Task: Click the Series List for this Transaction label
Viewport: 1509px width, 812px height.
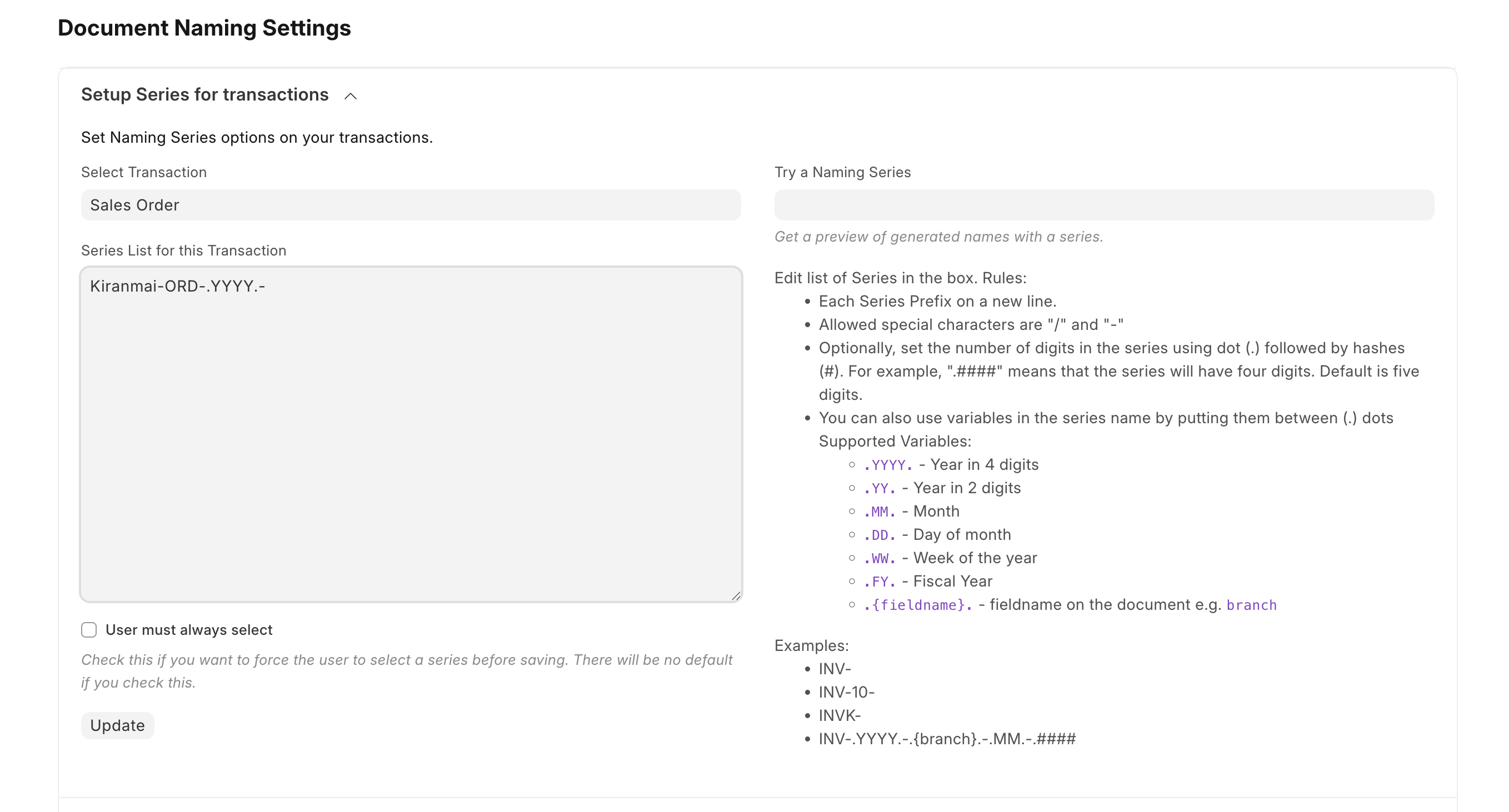Action: click(x=183, y=250)
